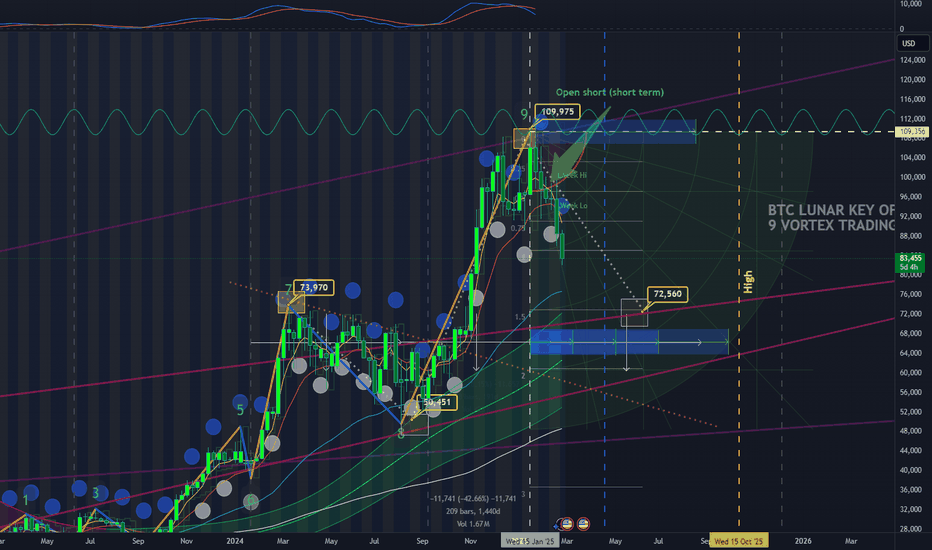This screenshot has width=932, height=550.
Task: Select the '−11,741 (−42.66%)' price range text
Action: [460, 499]
